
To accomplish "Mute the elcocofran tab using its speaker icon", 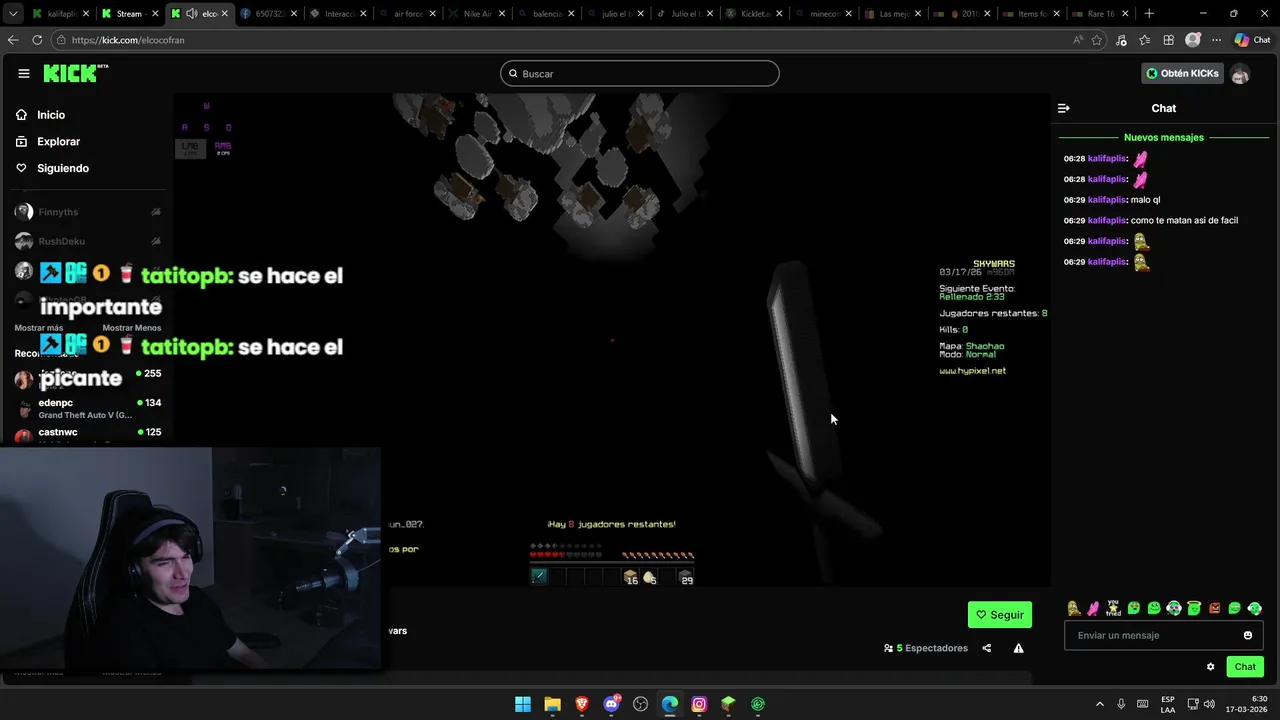I will pyautogui.click(x=191, y=14).
